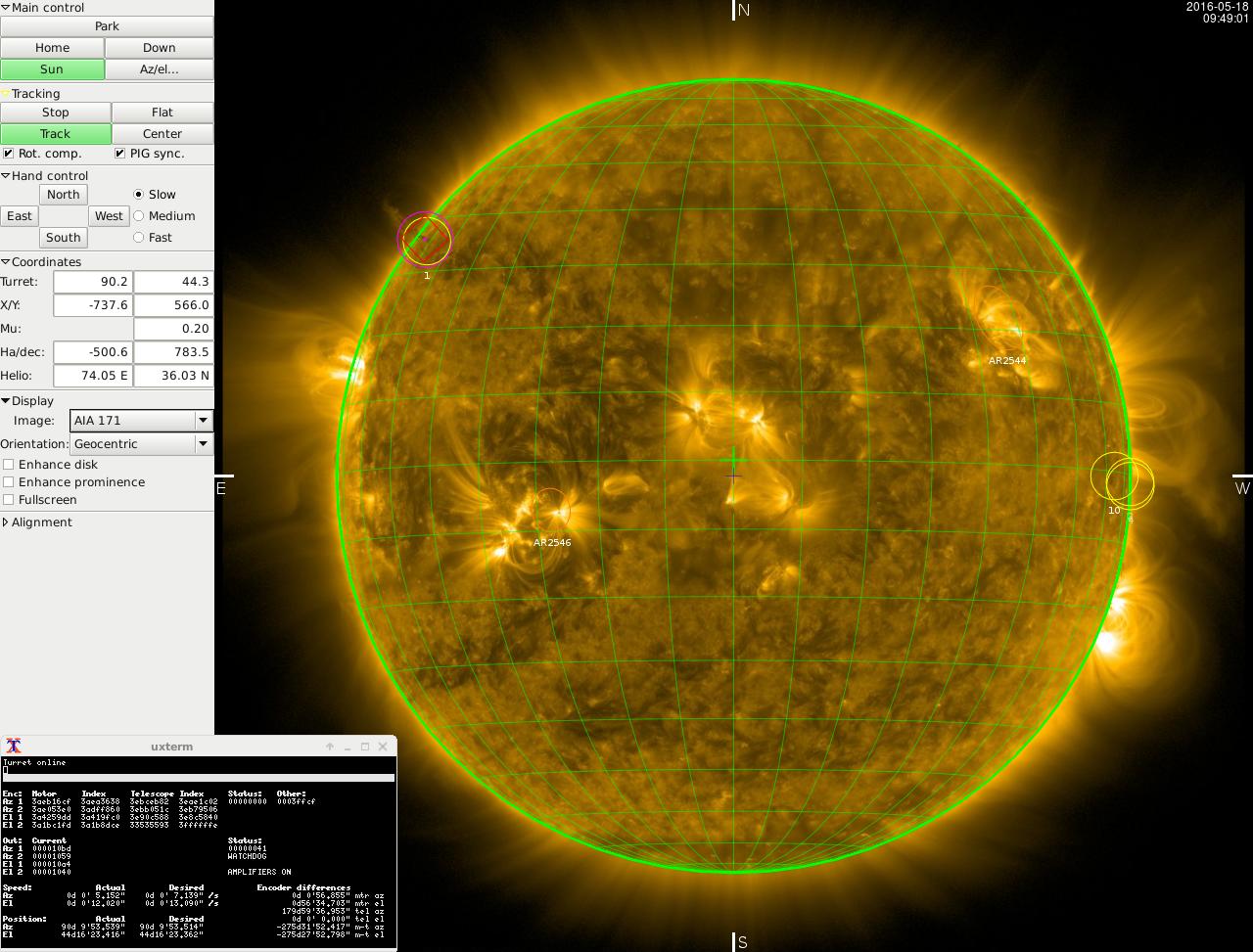Click the West marker beside the sun

click(x=1241, y=487)
